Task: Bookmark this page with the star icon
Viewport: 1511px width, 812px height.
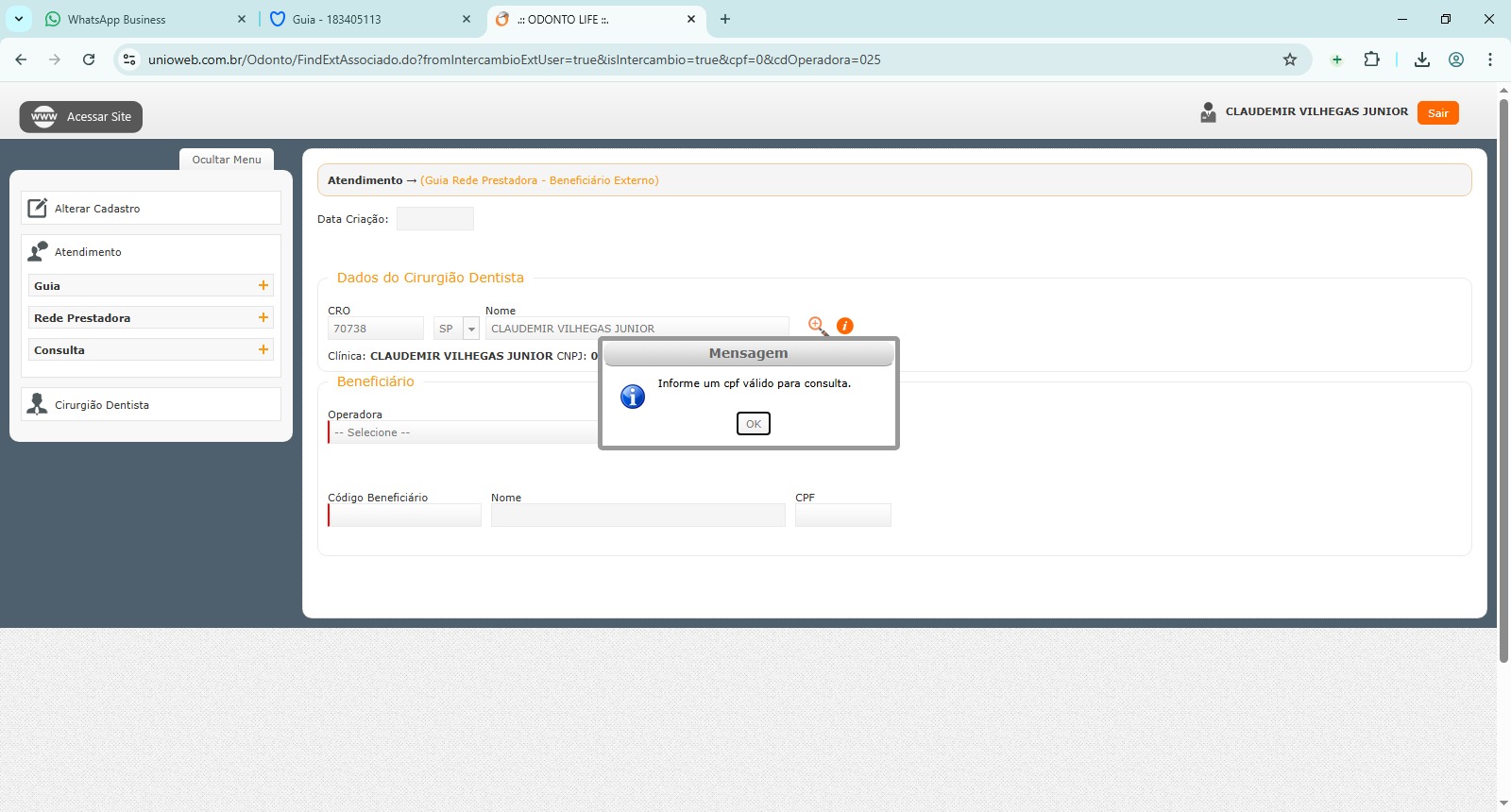Action: pos(1290,59)
